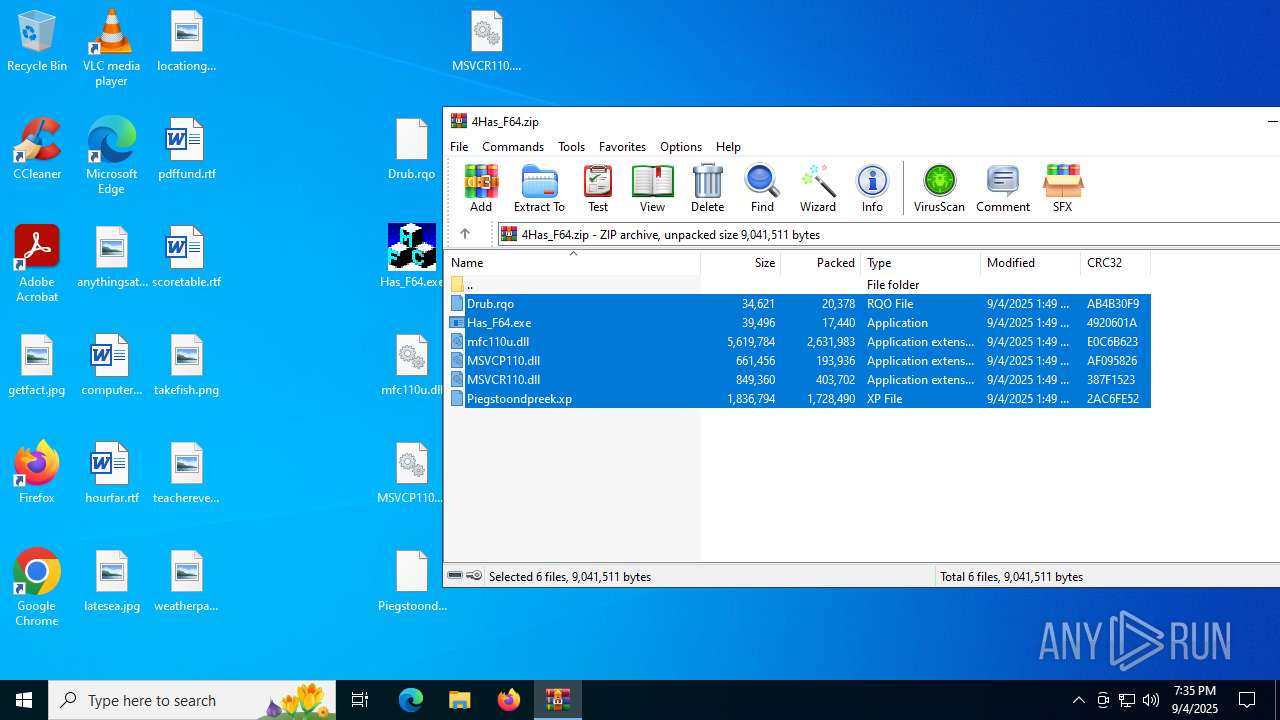Click the Delete trash toolbar icon
Viewport: 1280px width, 720px height.
[x=707, y=188]
